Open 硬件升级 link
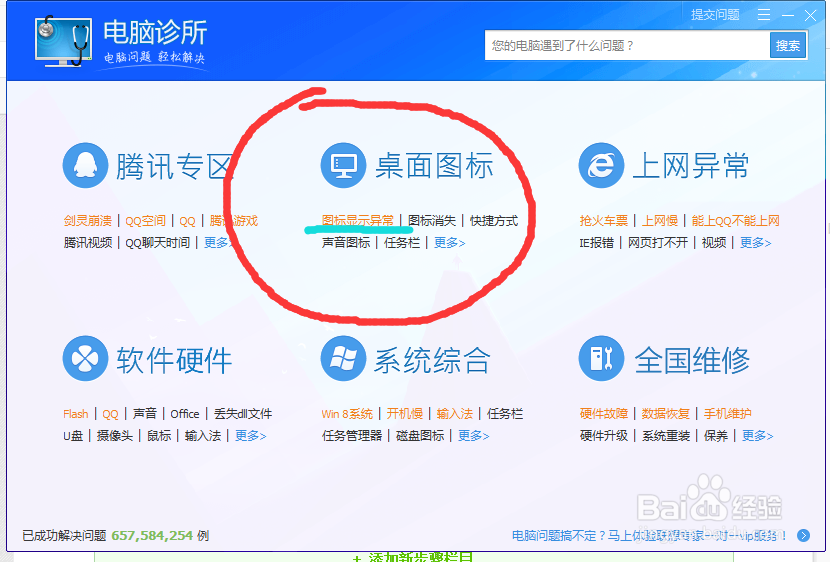Viewport: 830px width, 562px height. point(603,436)
